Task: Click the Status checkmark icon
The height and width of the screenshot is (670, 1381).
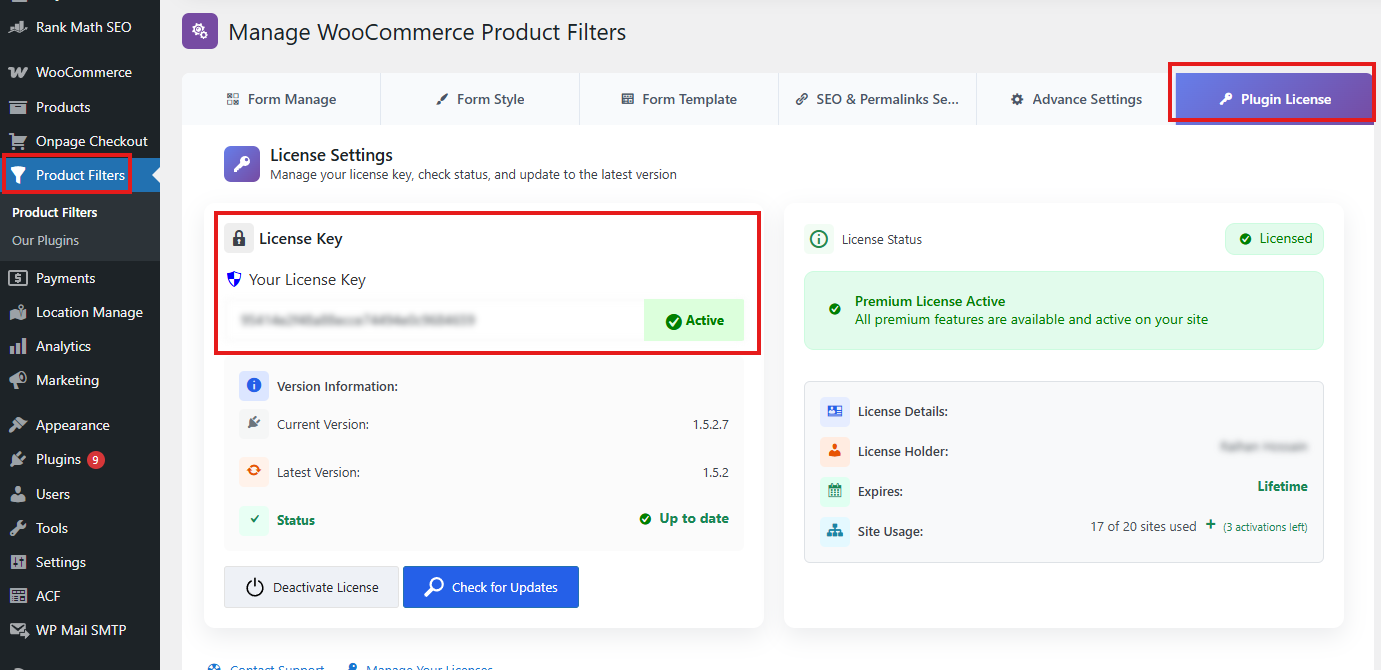Action: [x=254, y=520]
